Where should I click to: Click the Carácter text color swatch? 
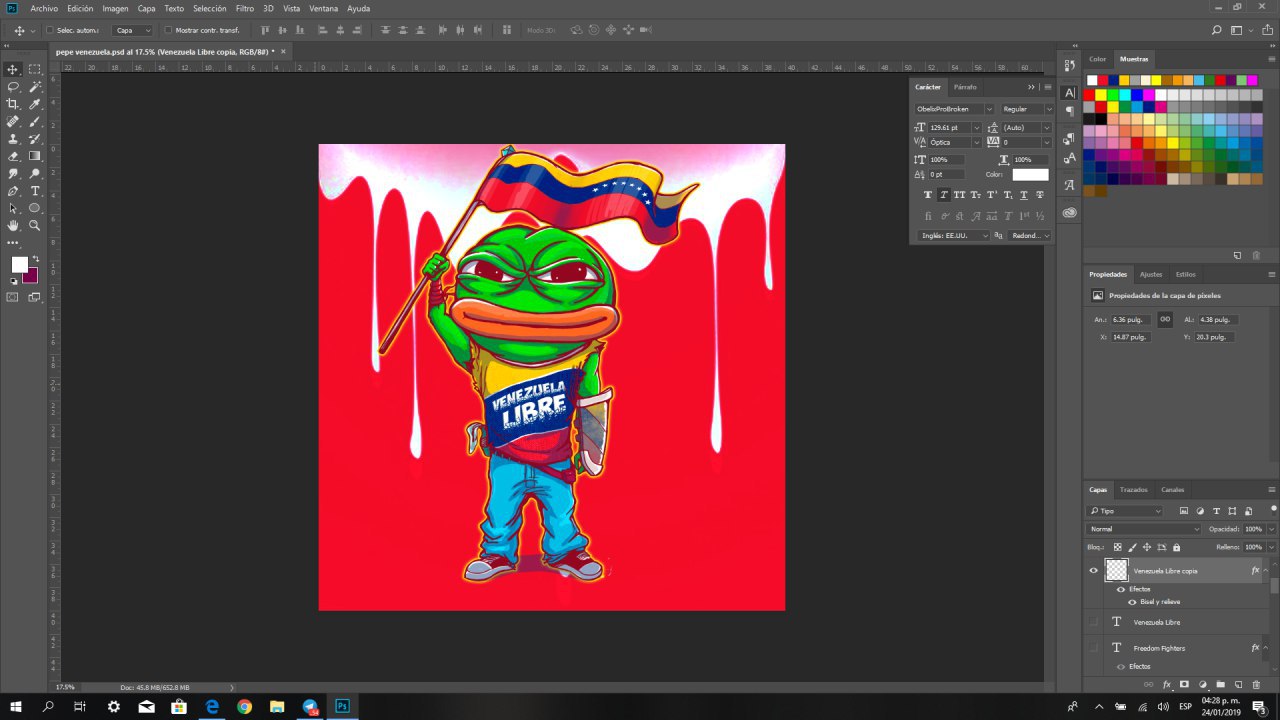pyautogui.click(x=1030, y=175)
